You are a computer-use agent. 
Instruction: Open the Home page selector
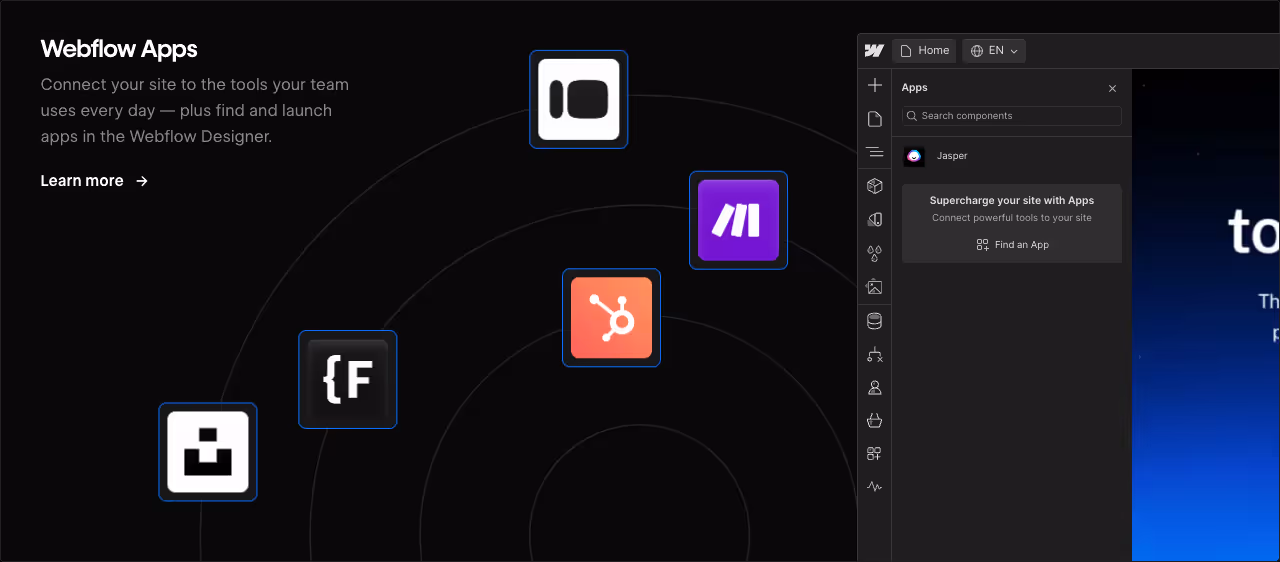924,51
